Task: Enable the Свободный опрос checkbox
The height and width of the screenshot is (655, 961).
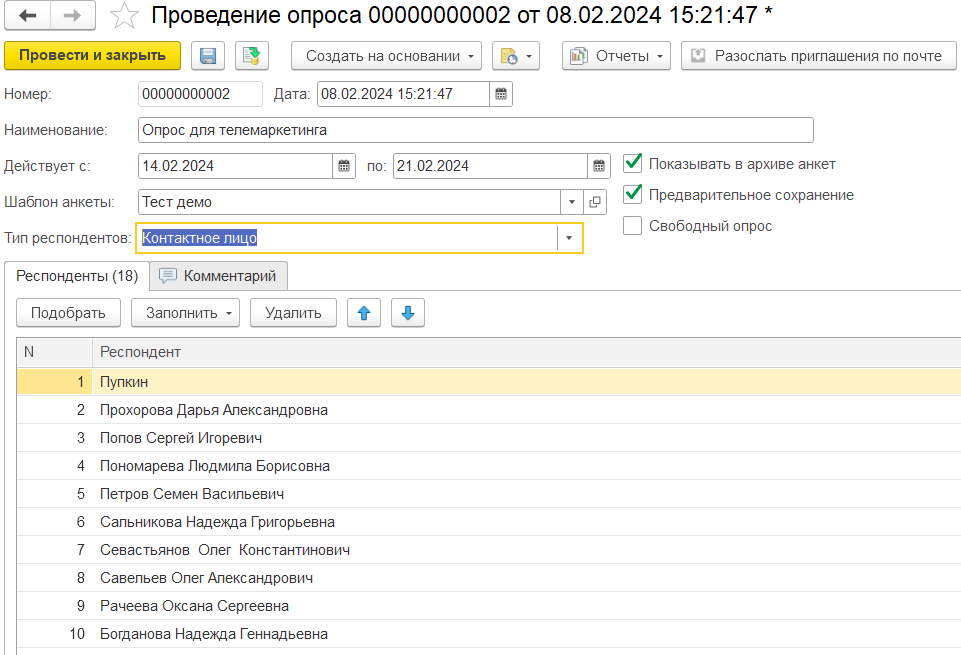Action: coord(632,226)
